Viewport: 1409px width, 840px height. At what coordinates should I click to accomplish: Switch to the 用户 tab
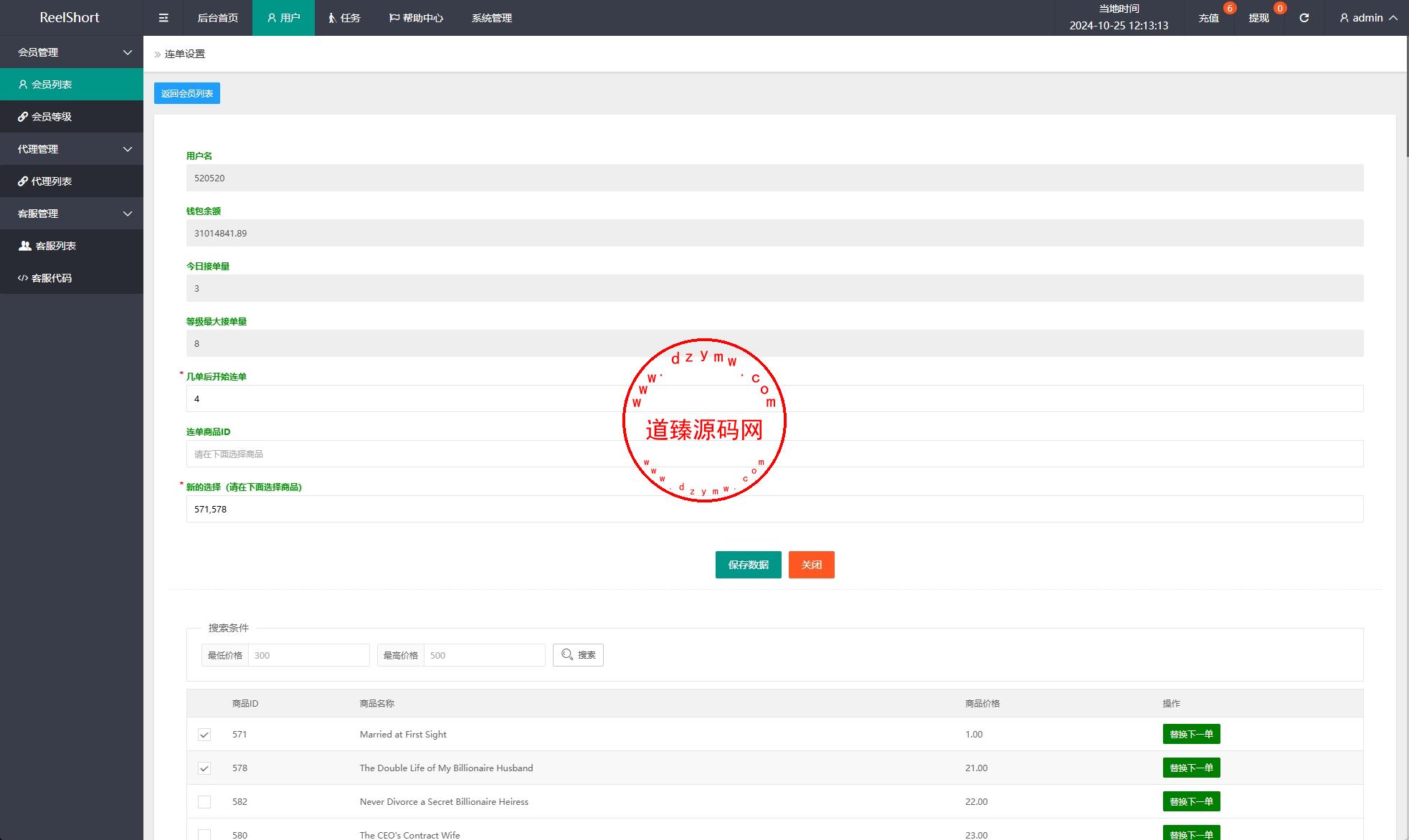pyautogui.click(x=283, y=18)
